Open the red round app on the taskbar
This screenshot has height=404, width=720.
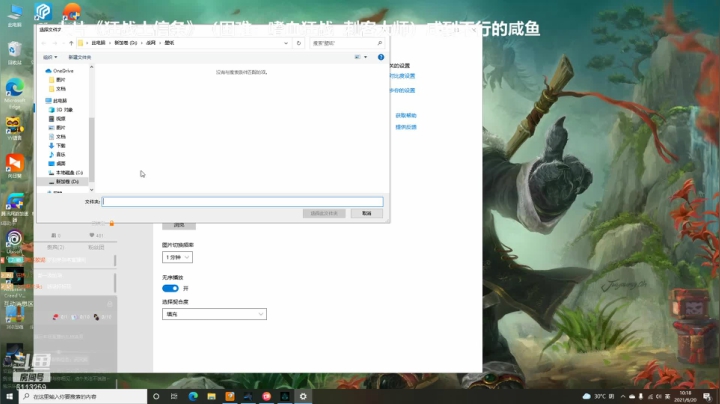click(266, 396)
